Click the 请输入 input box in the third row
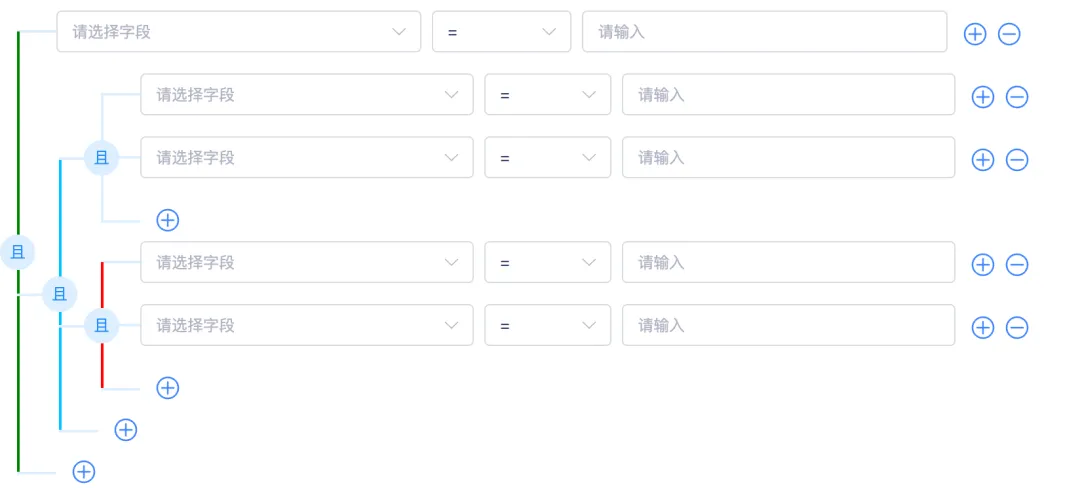1080x498 pixels. (788, 157)
